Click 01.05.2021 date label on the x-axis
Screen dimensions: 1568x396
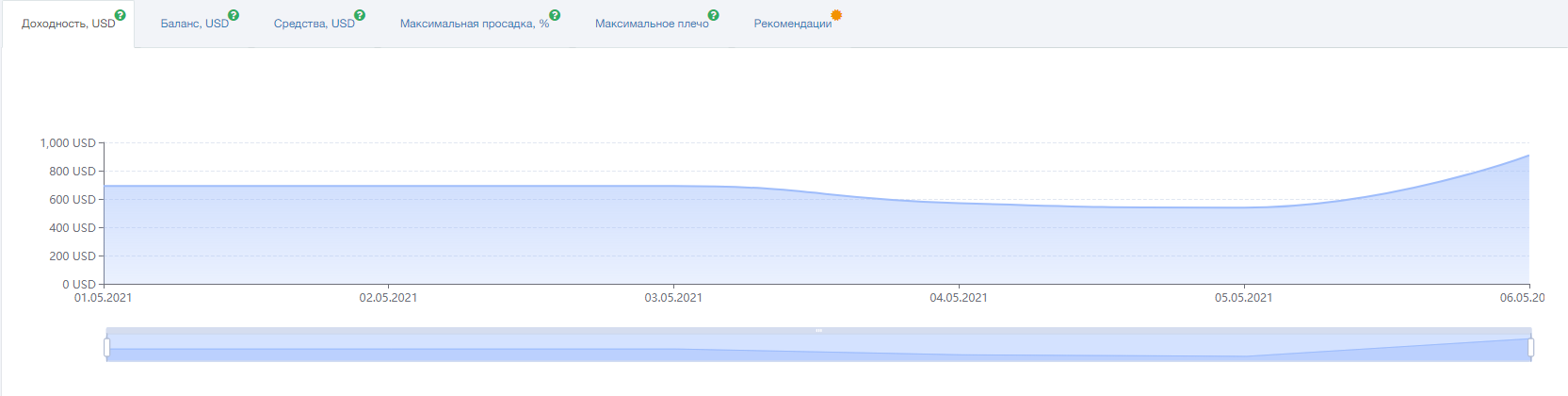click(104, 298)
